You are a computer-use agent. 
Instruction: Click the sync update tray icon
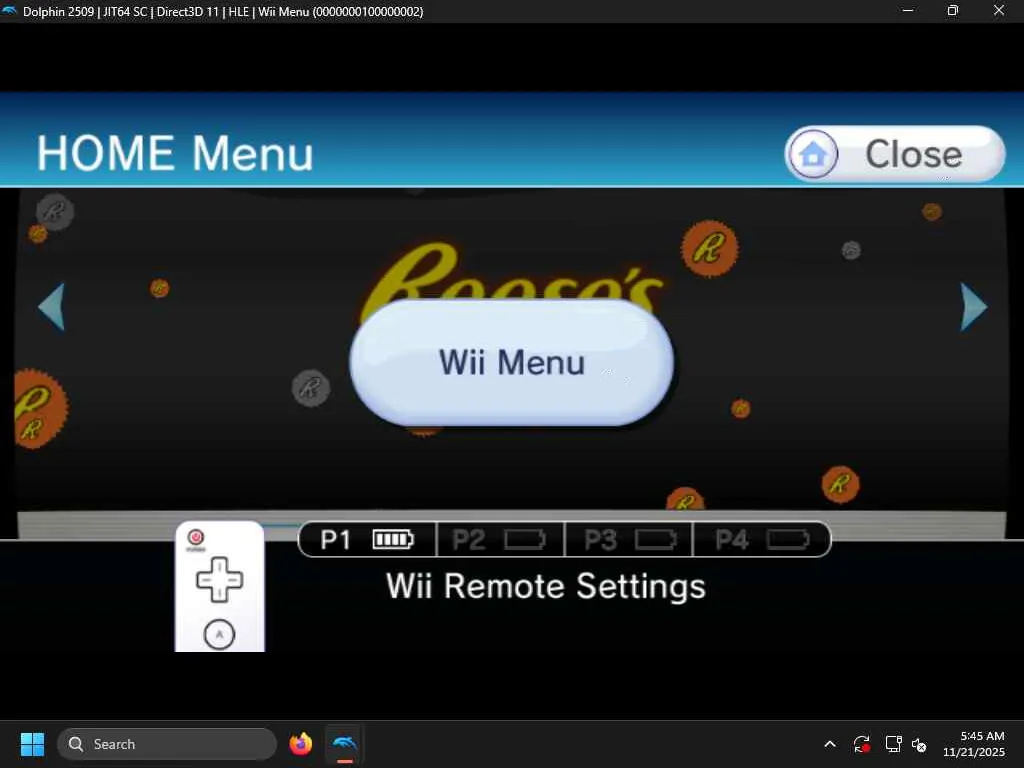click(861, 744)
